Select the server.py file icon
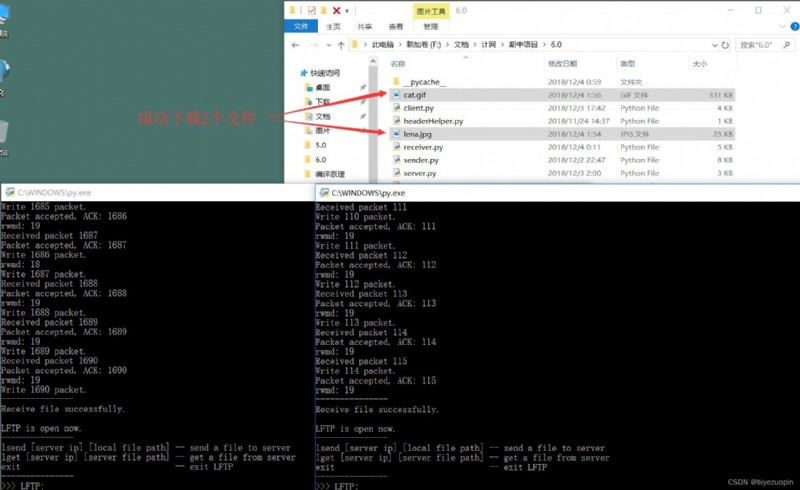800x490 pixels. [397, 173]
